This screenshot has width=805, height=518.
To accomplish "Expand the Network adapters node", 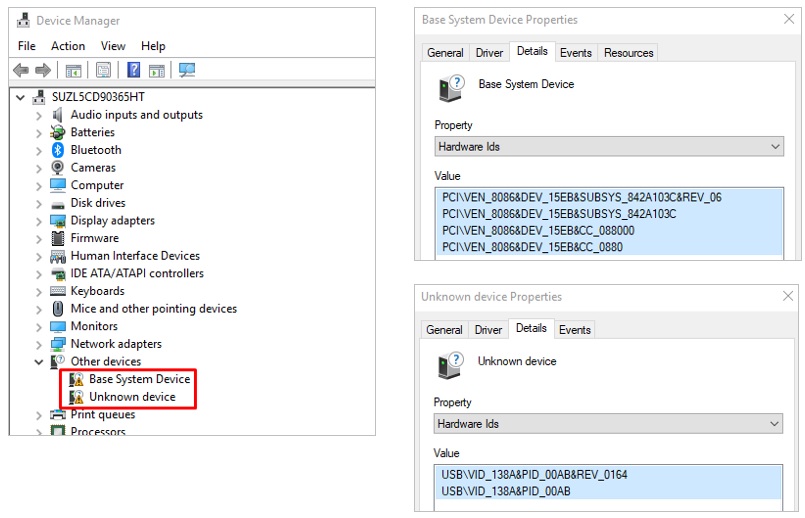I will tap(39, 344).
